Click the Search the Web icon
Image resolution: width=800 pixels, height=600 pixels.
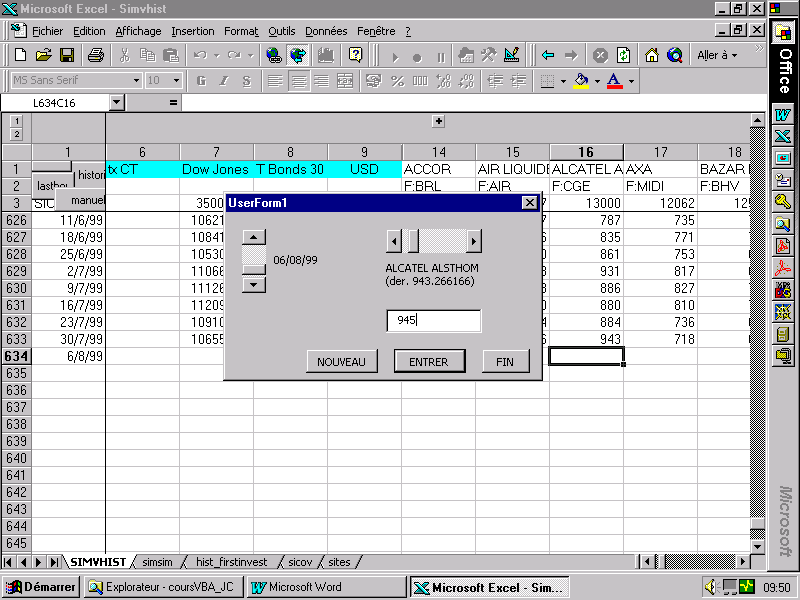click(675, 55)
